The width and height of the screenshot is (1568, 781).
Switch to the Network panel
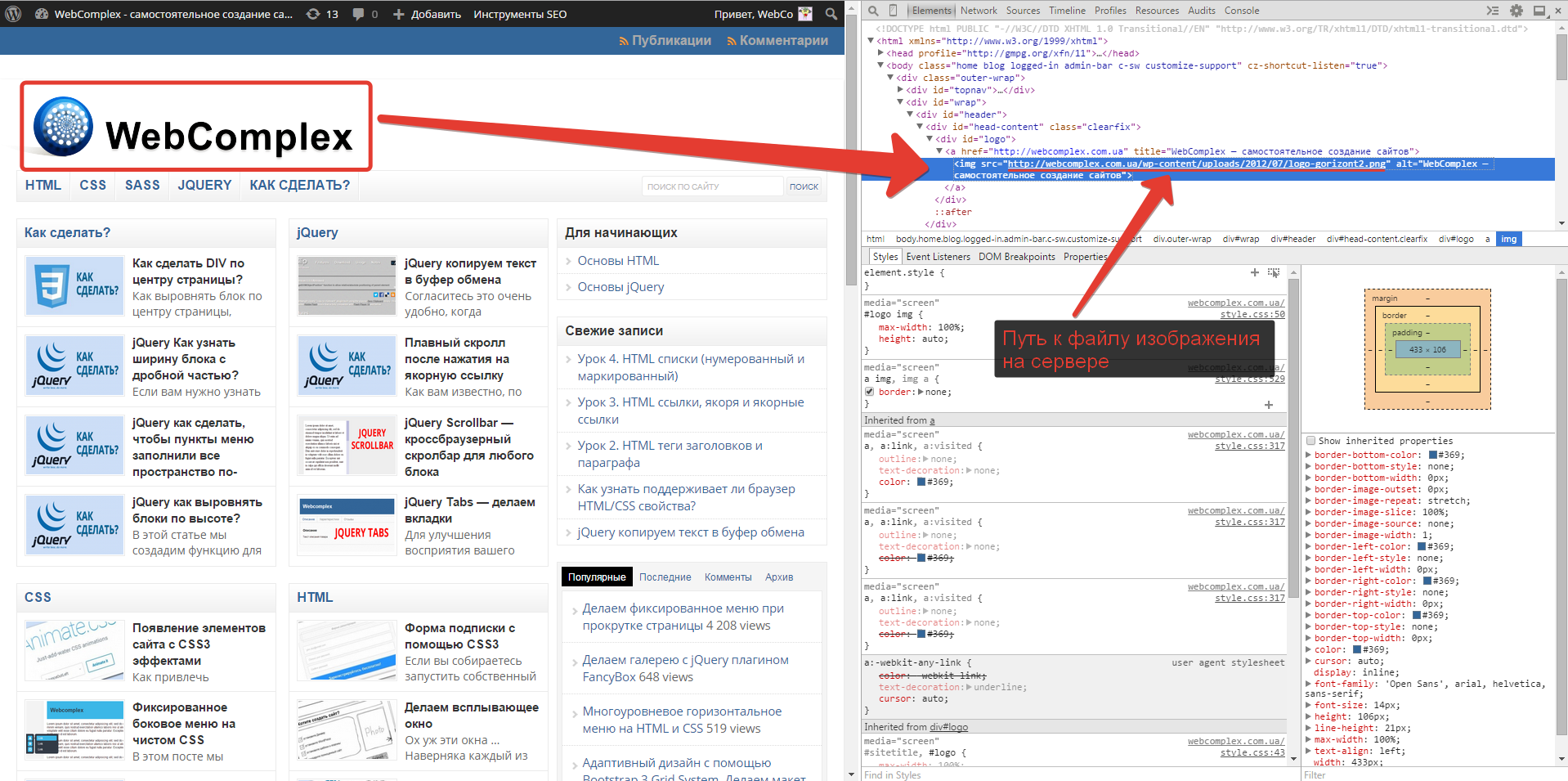(x=979, y=11)
